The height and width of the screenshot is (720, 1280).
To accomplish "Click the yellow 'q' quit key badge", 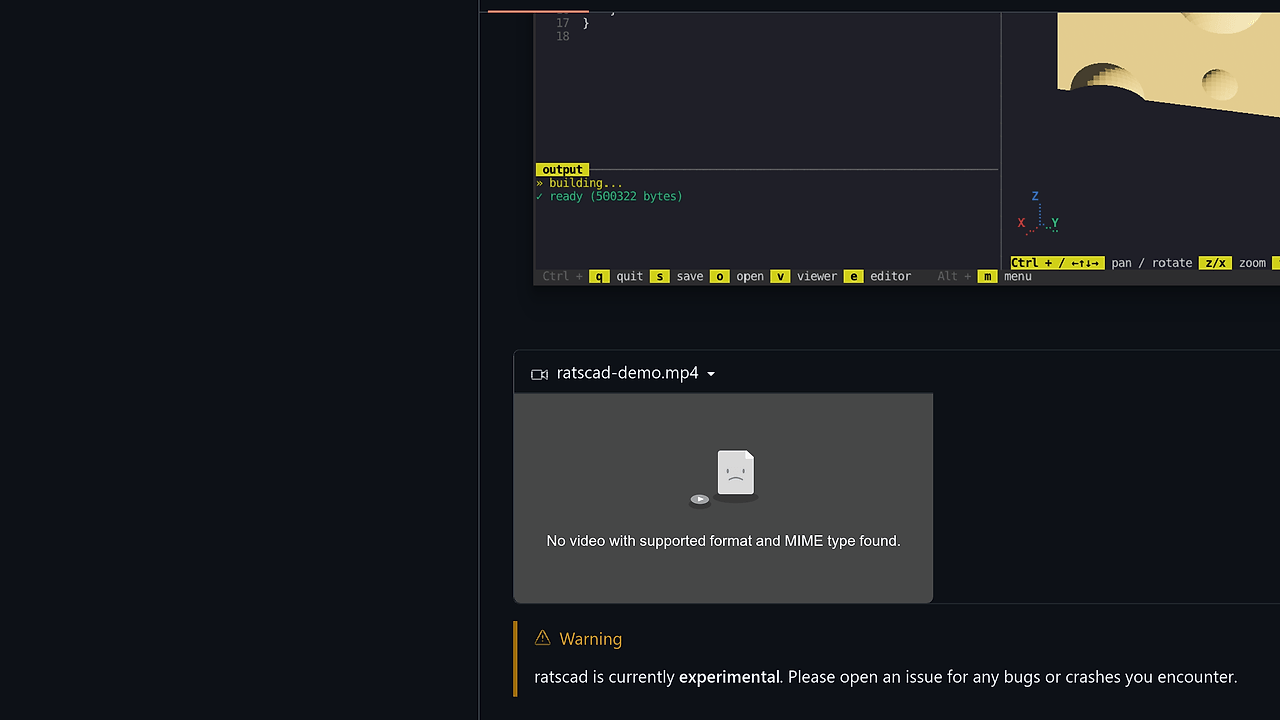I will pyautogui.click(x=599, y=276).
